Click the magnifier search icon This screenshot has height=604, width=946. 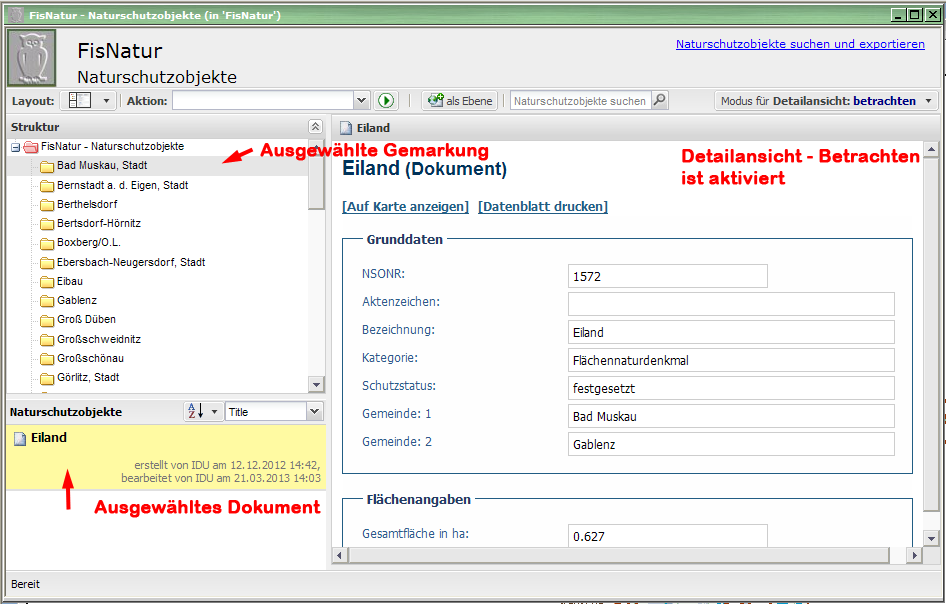pyautogui.click(x=659, y=101)
